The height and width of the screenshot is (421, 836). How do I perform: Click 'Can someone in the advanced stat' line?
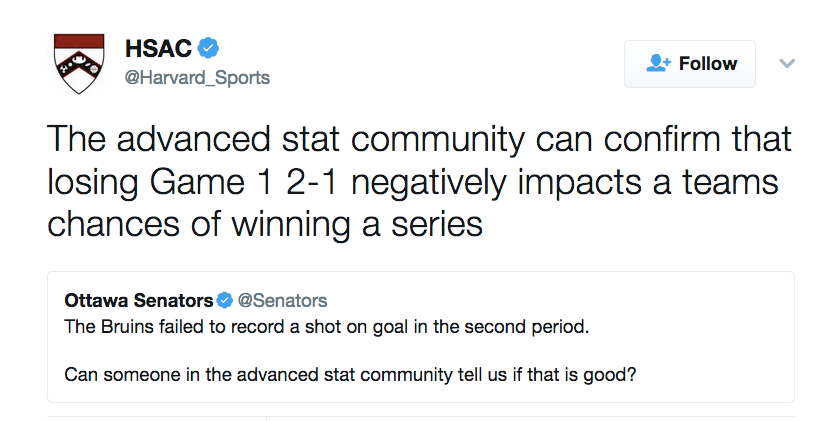coord(350,374)
